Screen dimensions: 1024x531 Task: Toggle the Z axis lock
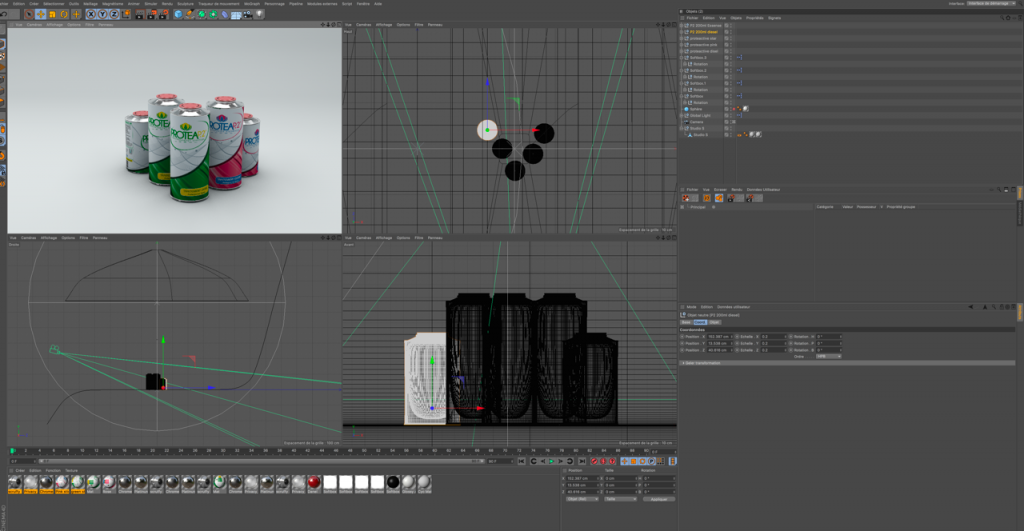pyautogui.click(x=114, y=14)
